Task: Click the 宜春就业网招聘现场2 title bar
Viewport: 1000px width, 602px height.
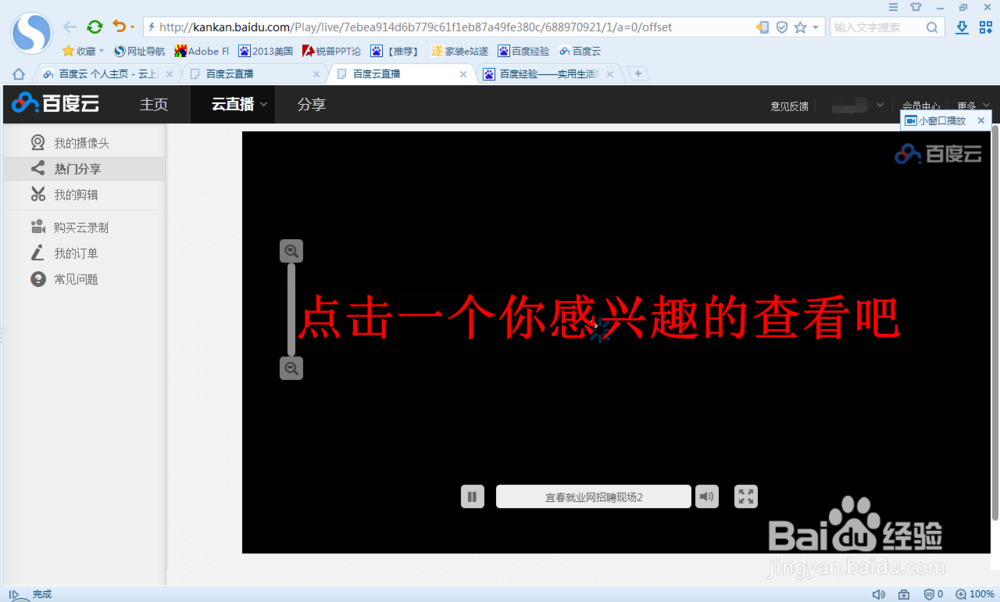Action: point(593,497)
